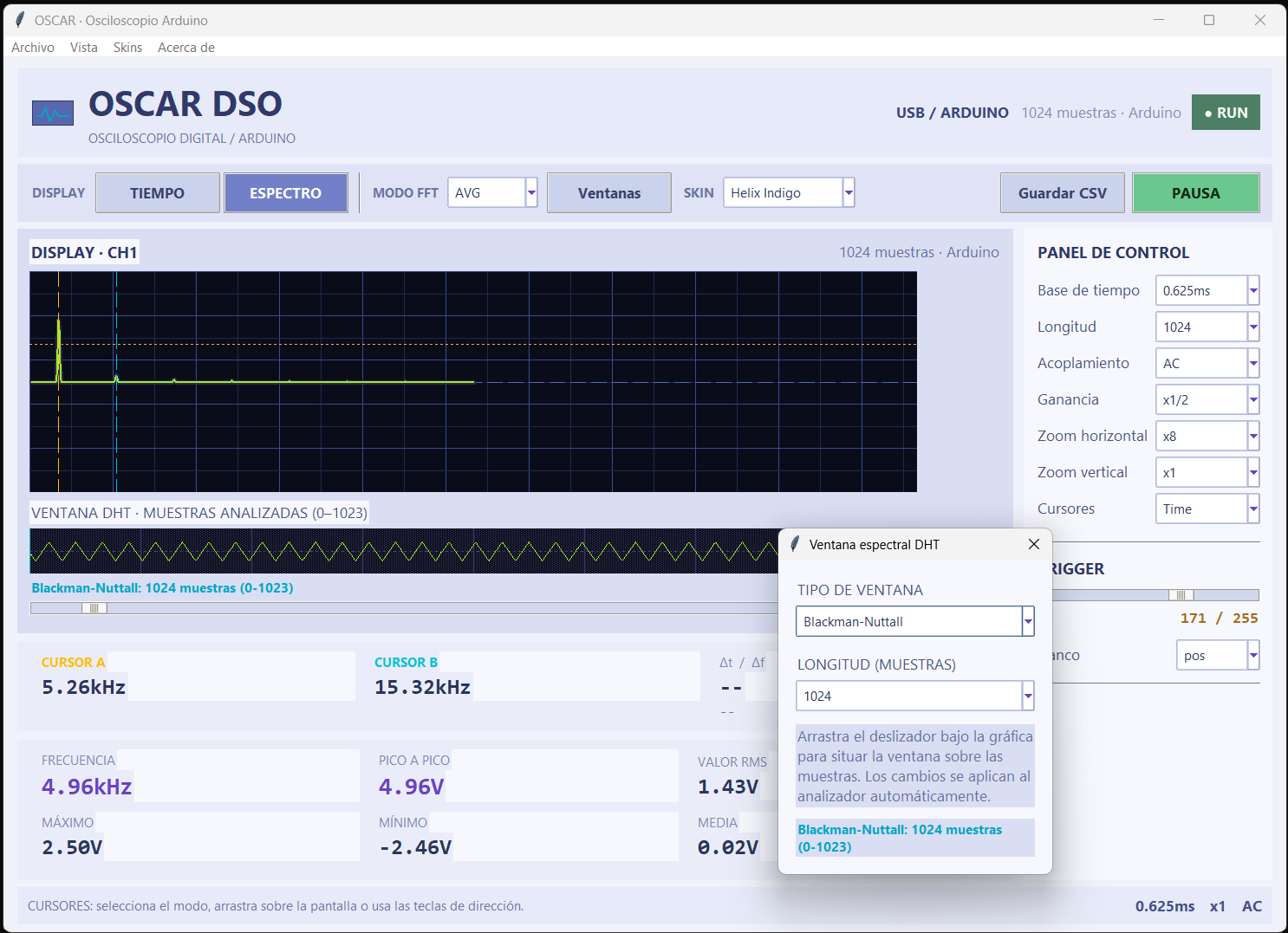The width and height of the screenshot is (1288, 933).
Task: Click the DHT window position slider handle
Action: (94, 608)
